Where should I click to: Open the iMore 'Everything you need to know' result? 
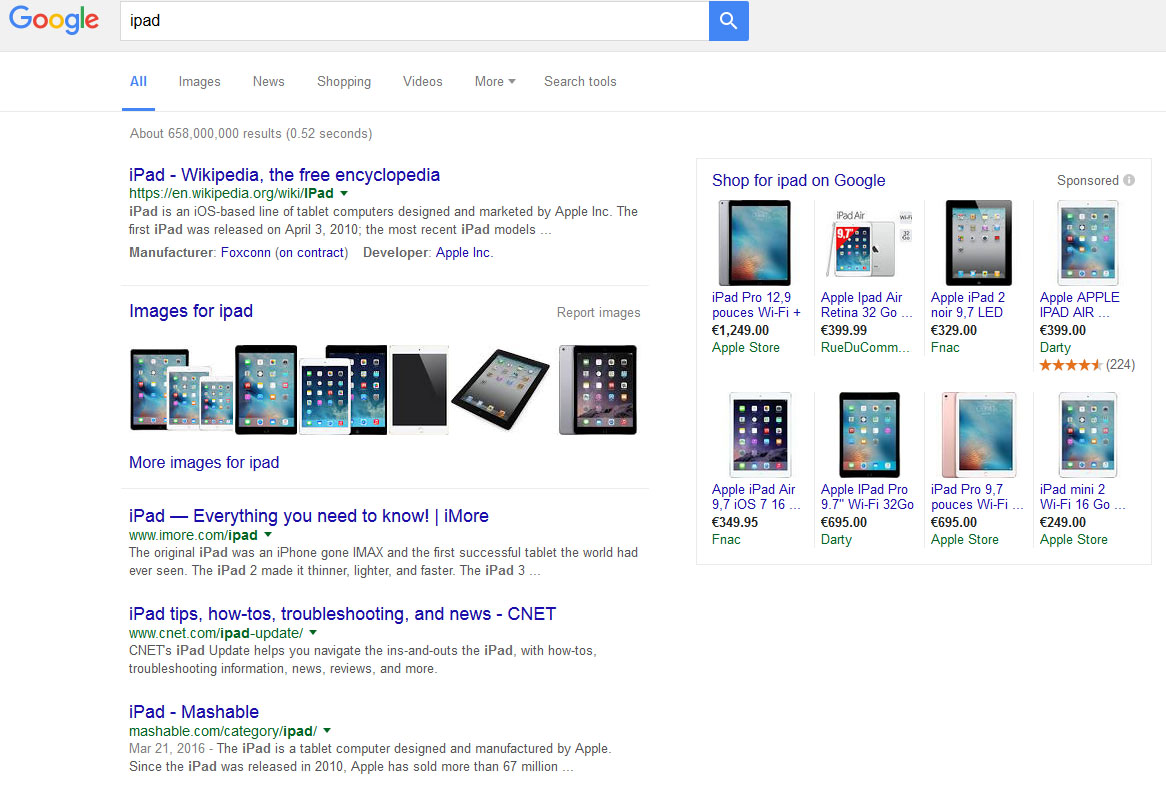[x=309, y=516]
